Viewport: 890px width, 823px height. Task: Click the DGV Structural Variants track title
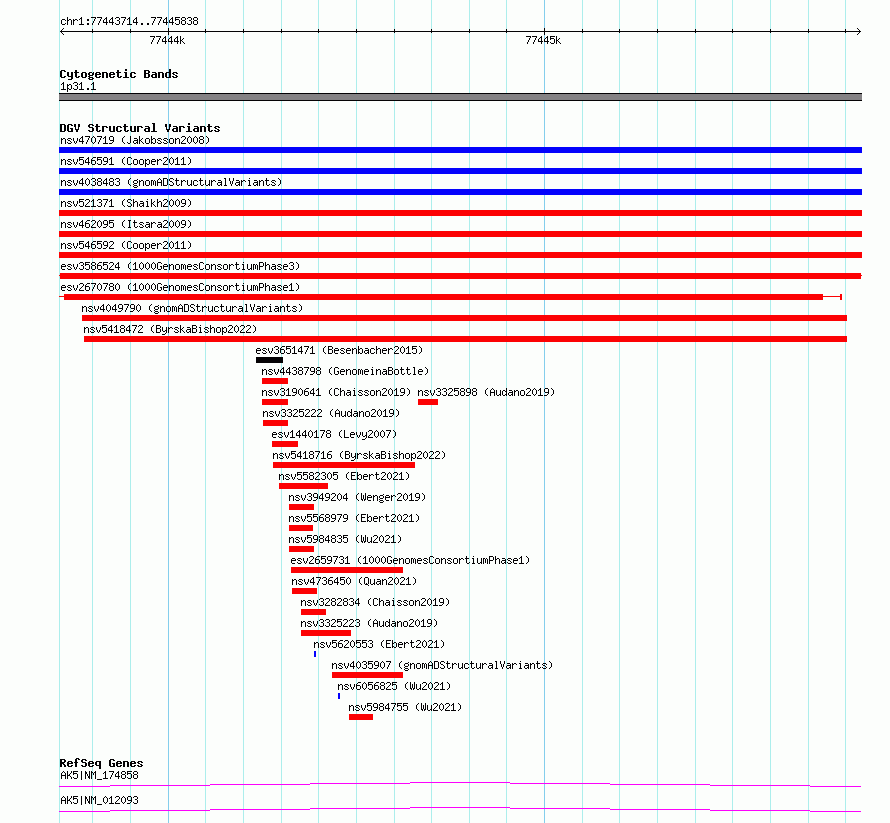click(x=140, y=128)
